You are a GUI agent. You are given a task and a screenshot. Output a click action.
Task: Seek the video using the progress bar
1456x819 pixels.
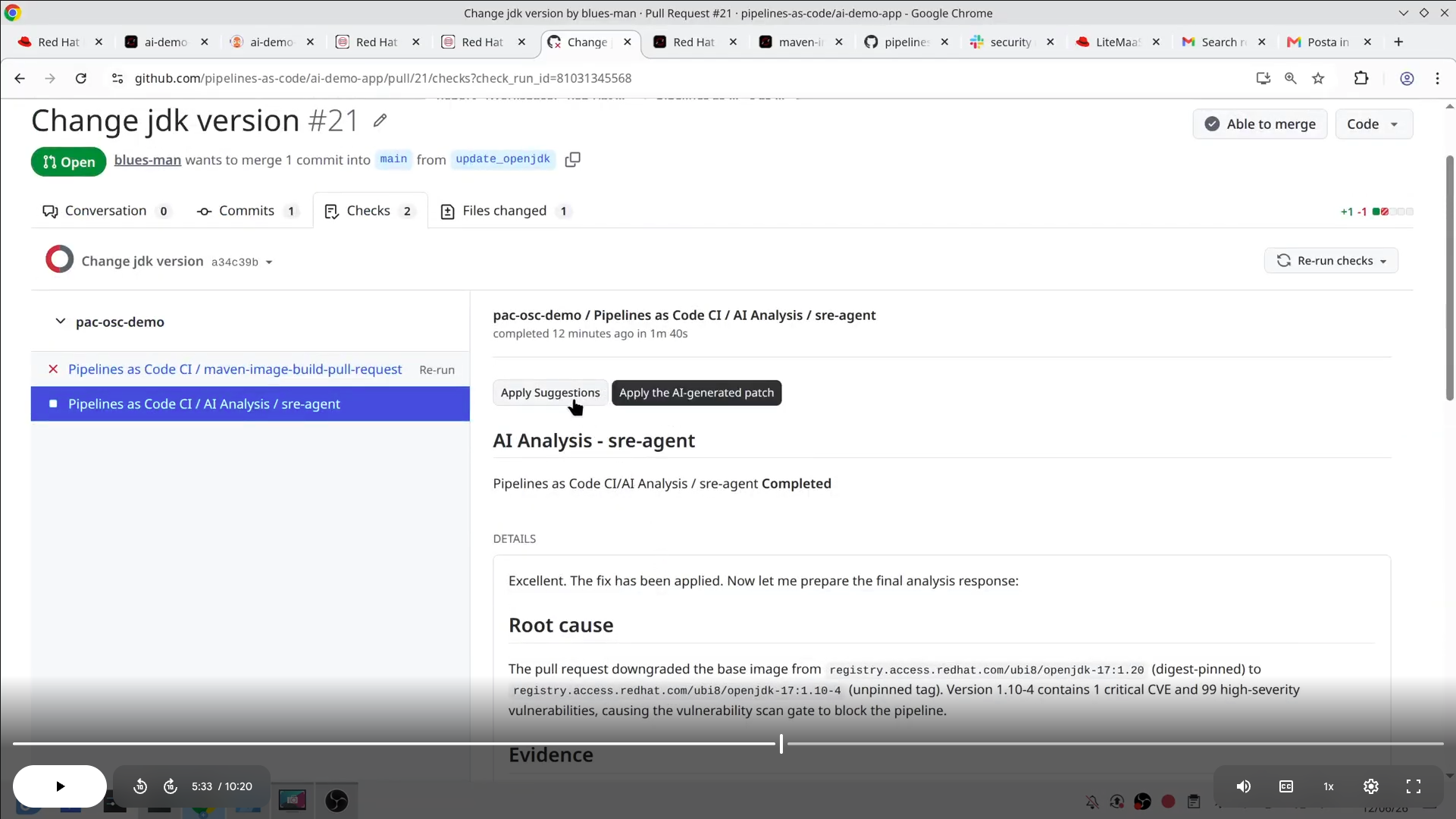(728, 744)
